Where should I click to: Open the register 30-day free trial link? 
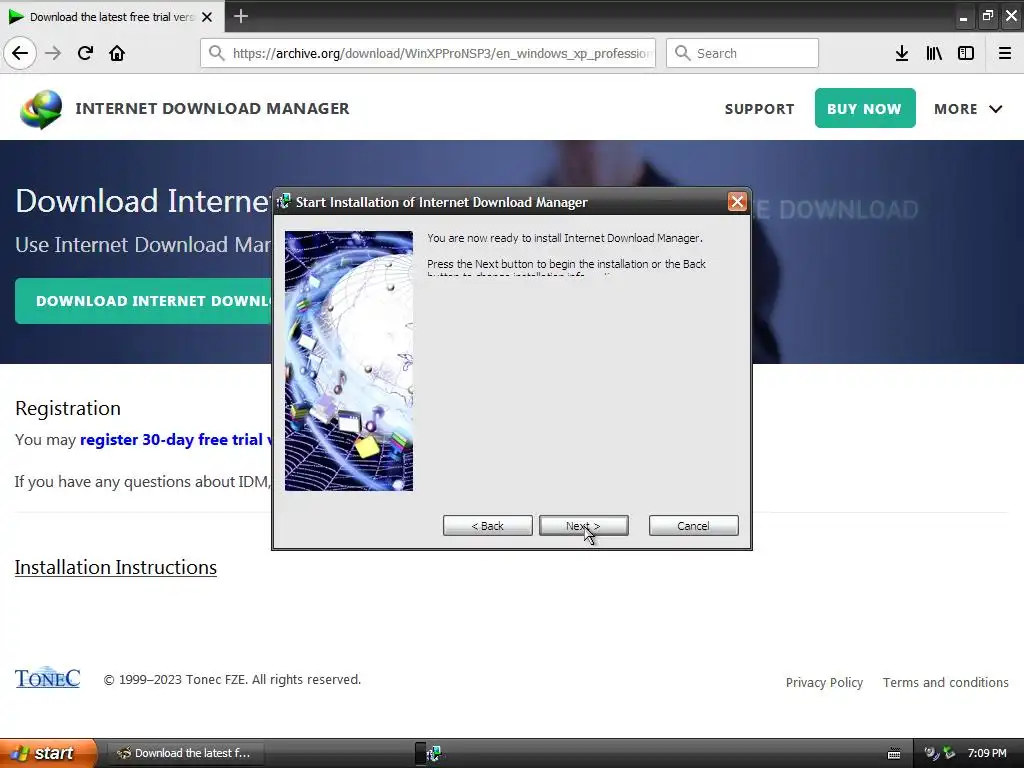click(x=176, y=440)
